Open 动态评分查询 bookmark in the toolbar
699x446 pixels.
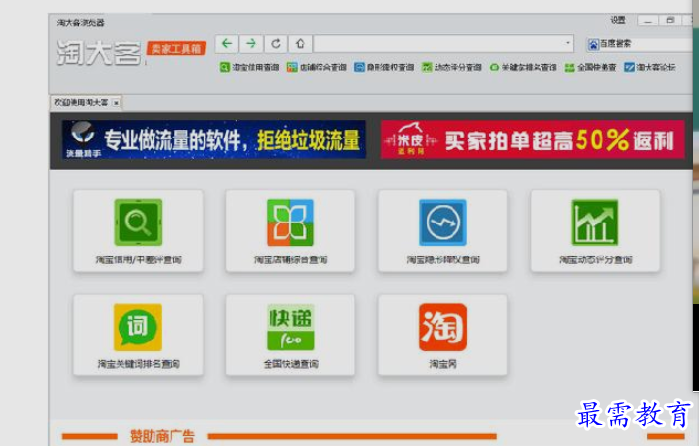point(452,67)
